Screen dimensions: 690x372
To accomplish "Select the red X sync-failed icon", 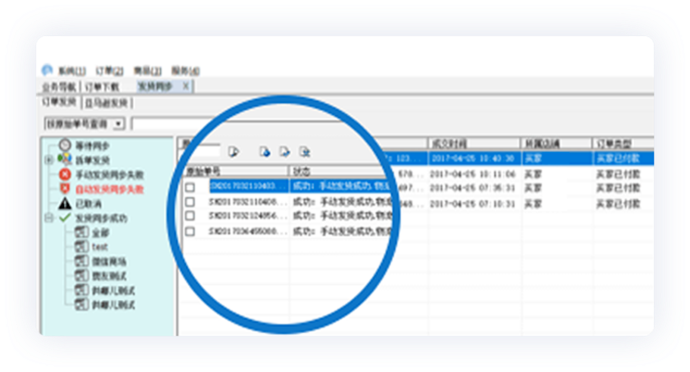I will [65, 174].
